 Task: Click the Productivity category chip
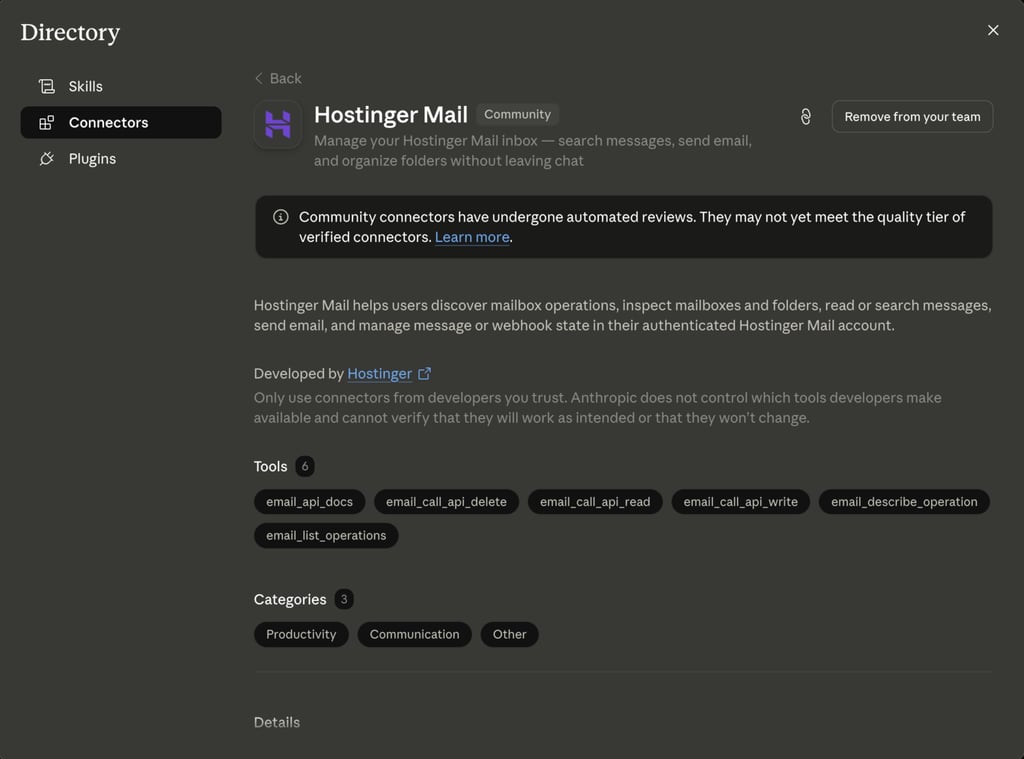[x=301, y=634]
